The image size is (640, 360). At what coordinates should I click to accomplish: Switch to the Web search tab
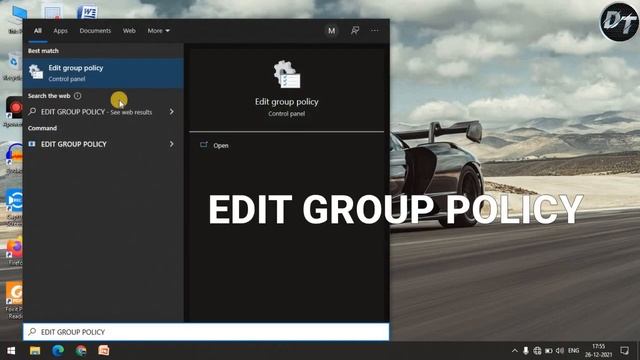(129, 31)
